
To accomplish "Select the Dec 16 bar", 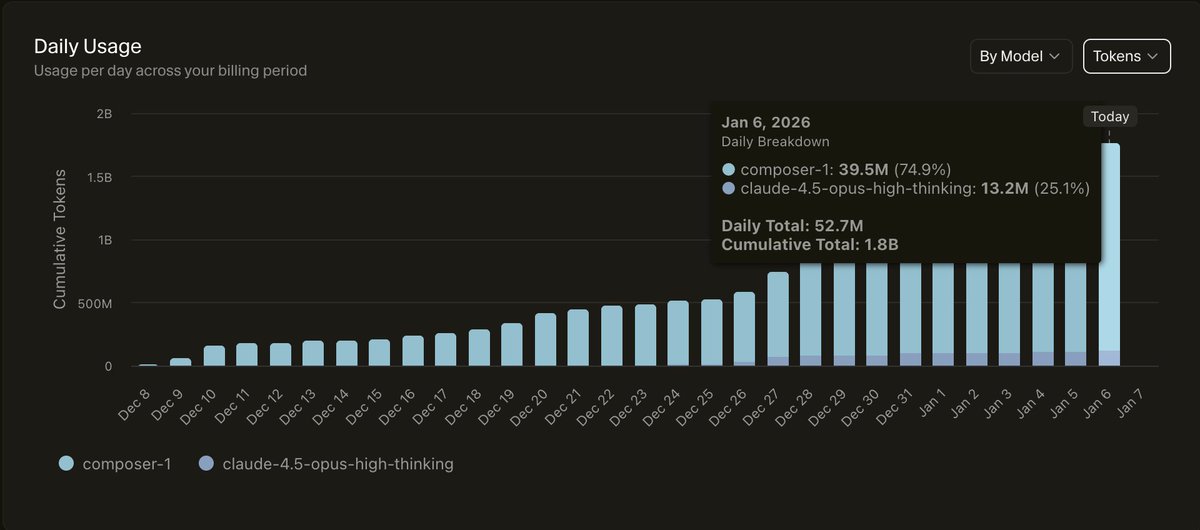I will click(413, 351).
